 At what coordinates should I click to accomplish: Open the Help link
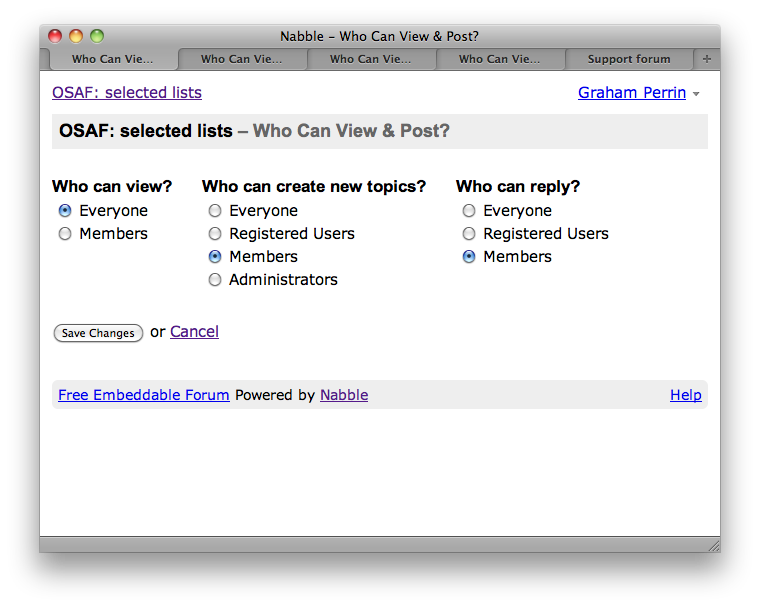point(685,395)
